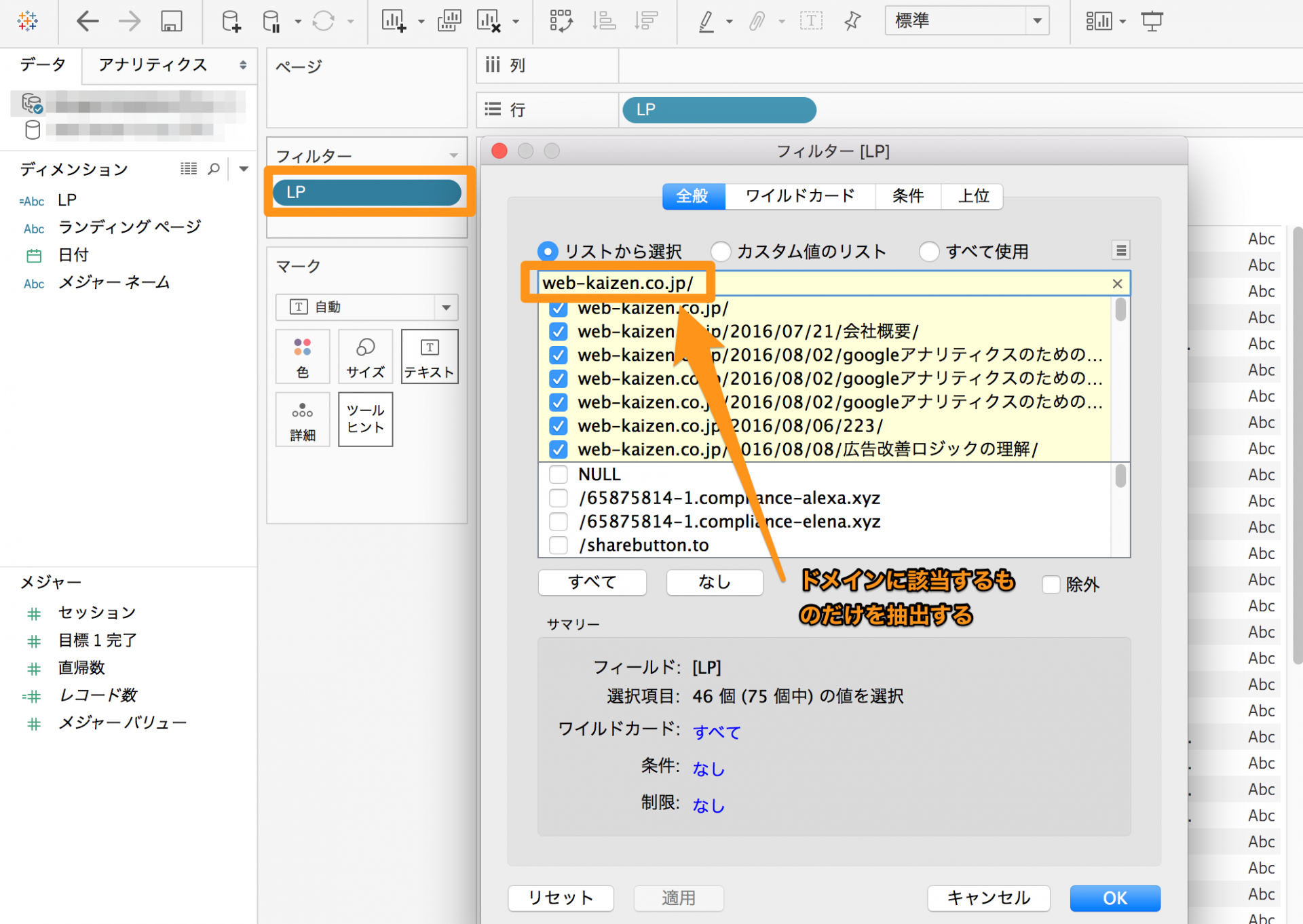Viewport: 1303px width, 924px height.
Task: Swap rows and columns icon
Action: point(561,21)
